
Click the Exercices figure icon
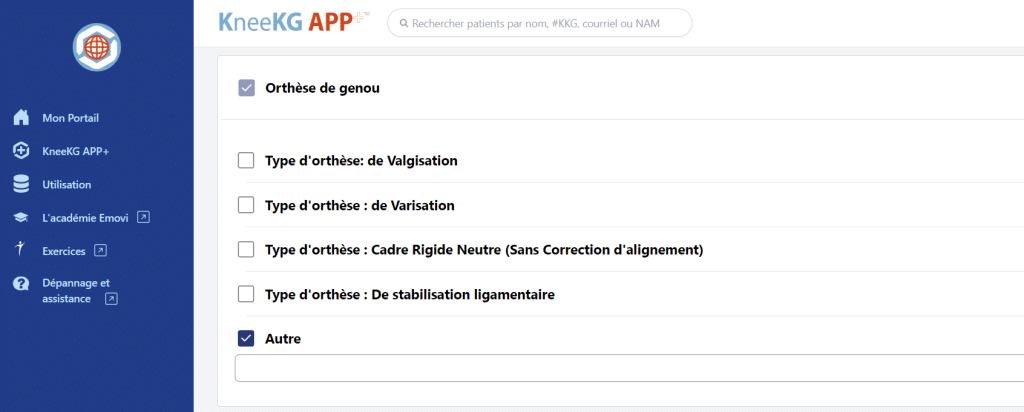(20, 249)
